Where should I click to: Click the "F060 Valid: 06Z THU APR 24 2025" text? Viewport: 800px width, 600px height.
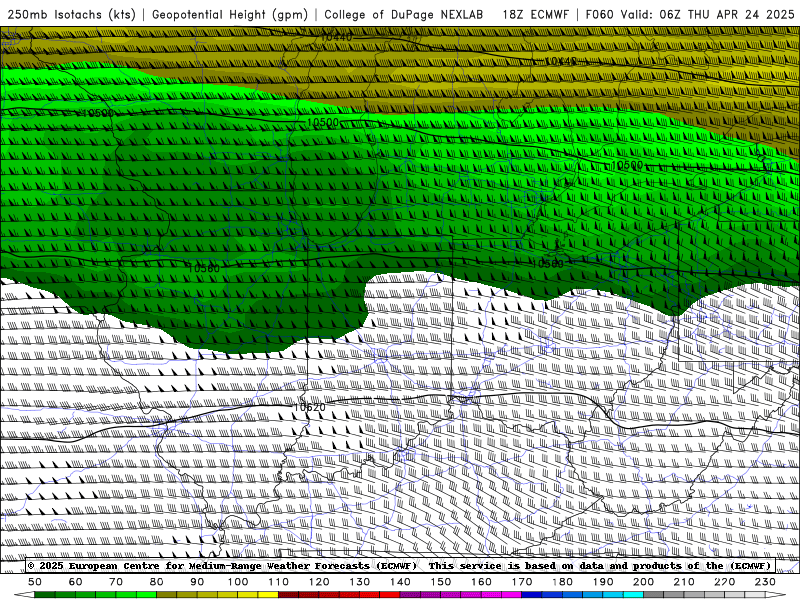point(690,14)
